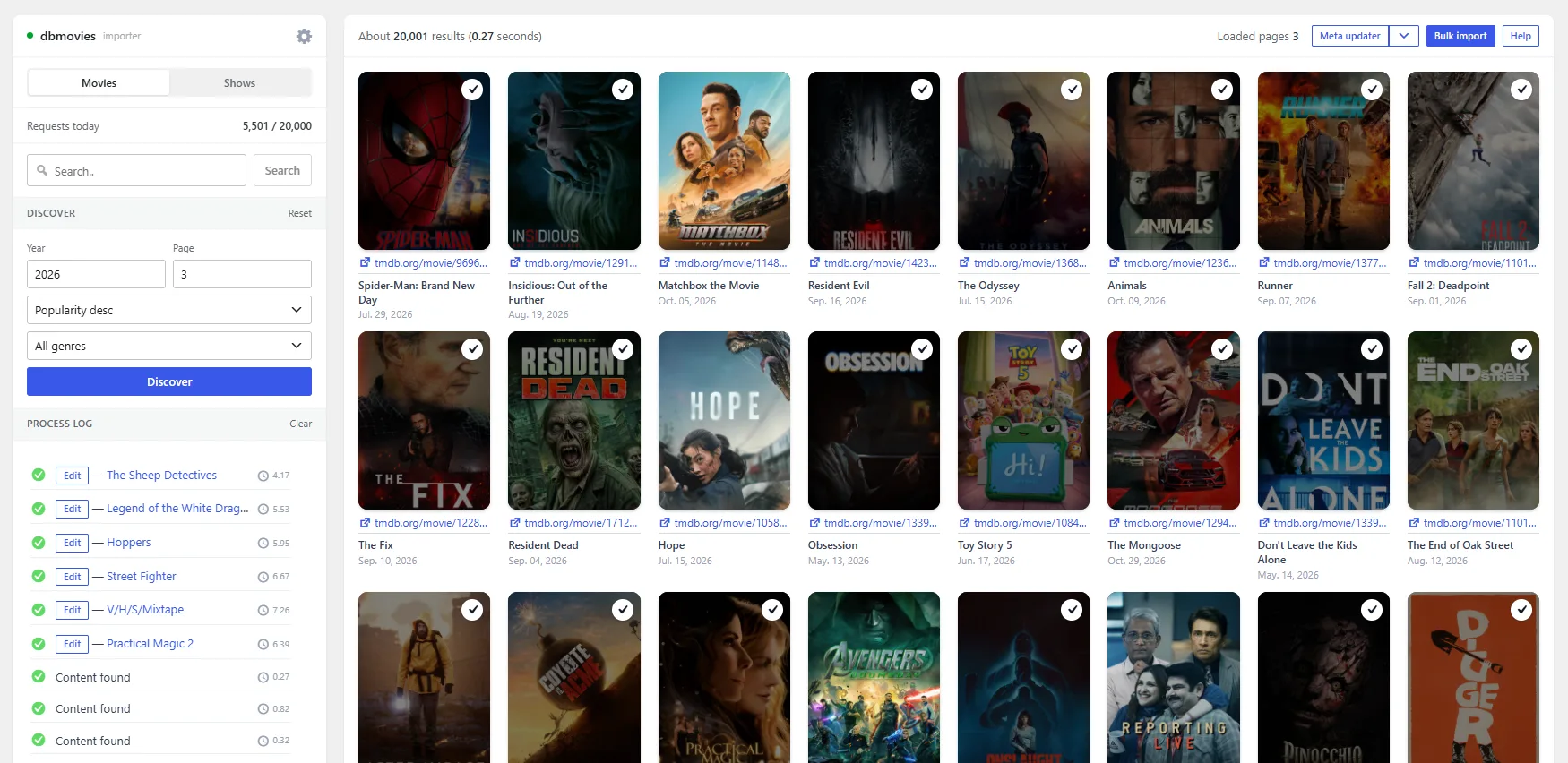Viewport: 1568px width, 763px height.
Task: Focus the Search input field
Action: click(x=136, y=170)
